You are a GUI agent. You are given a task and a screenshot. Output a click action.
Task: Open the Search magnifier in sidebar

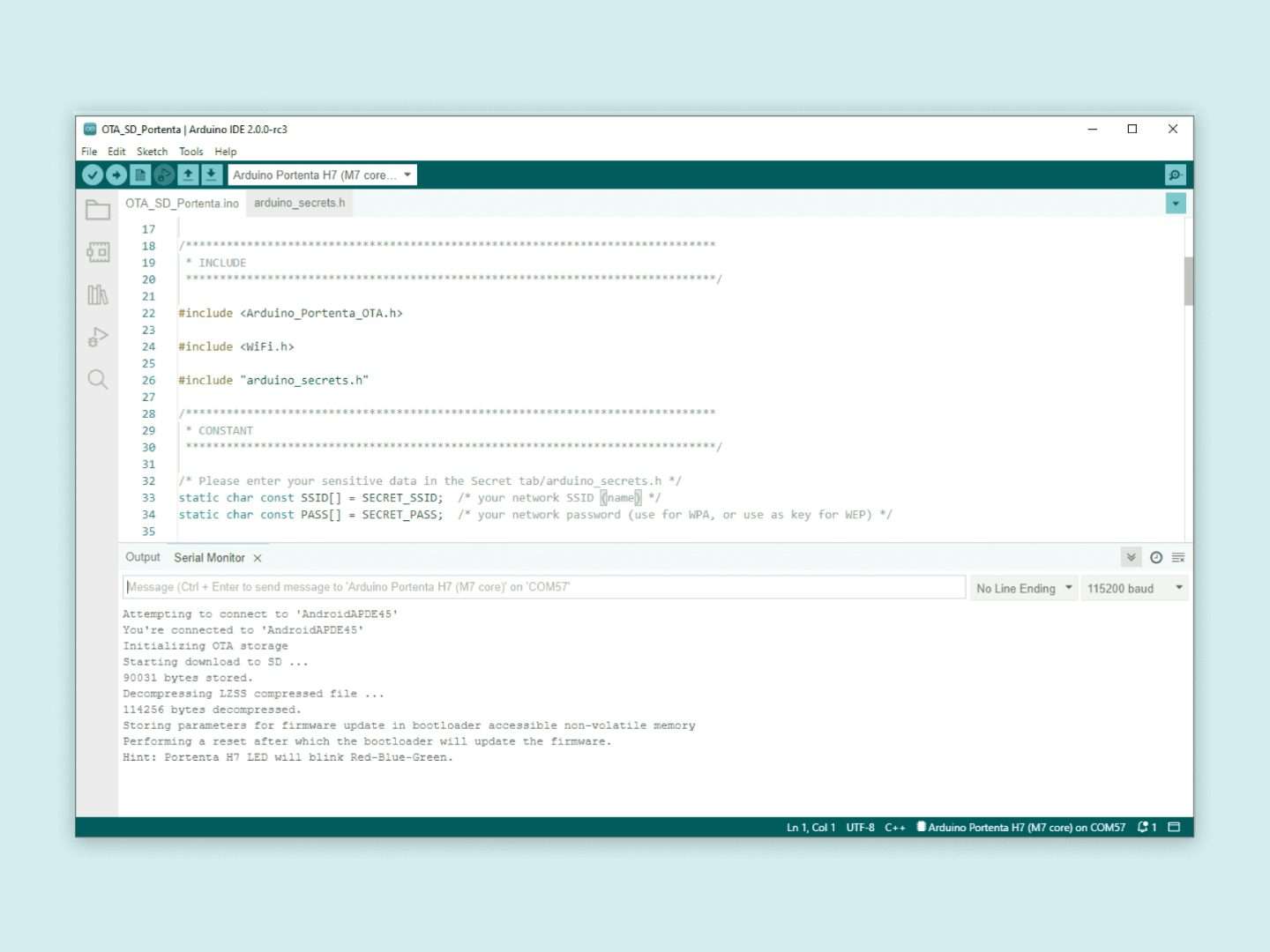pyautogui.click(x=98, y=379)
